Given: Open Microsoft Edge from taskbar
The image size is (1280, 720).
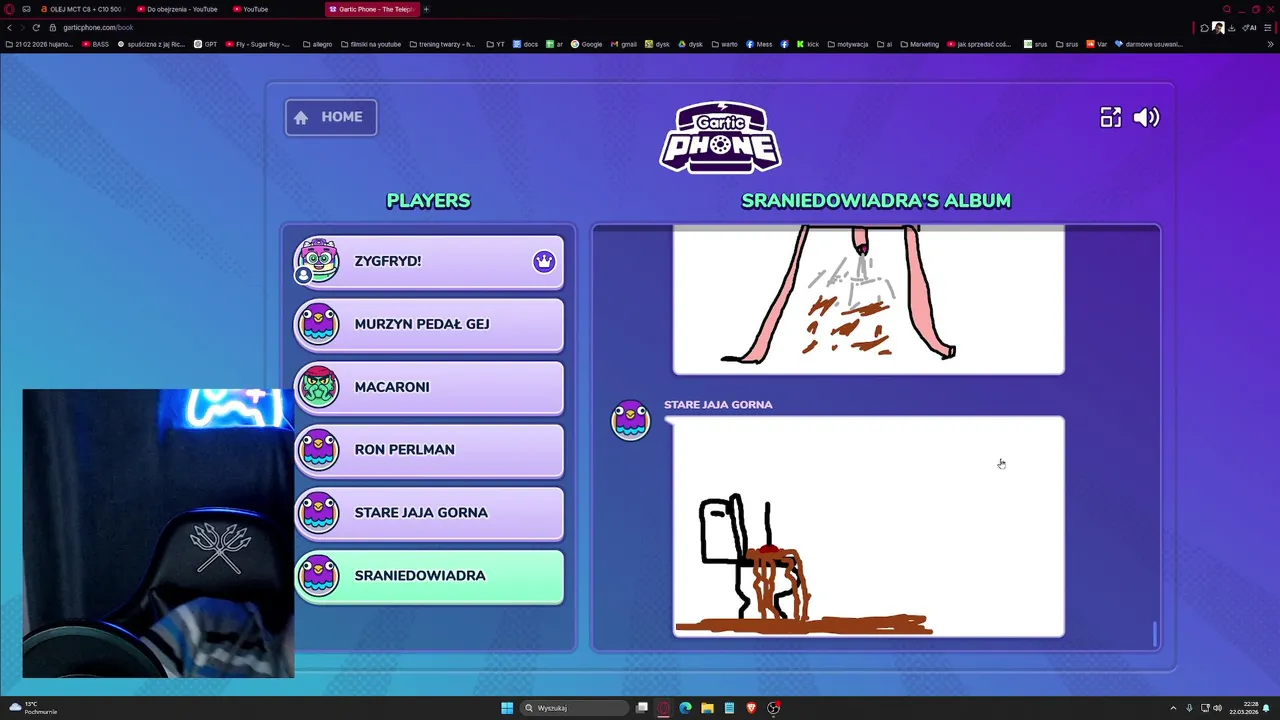Looking at the screenshot, I should click(685, 708).
